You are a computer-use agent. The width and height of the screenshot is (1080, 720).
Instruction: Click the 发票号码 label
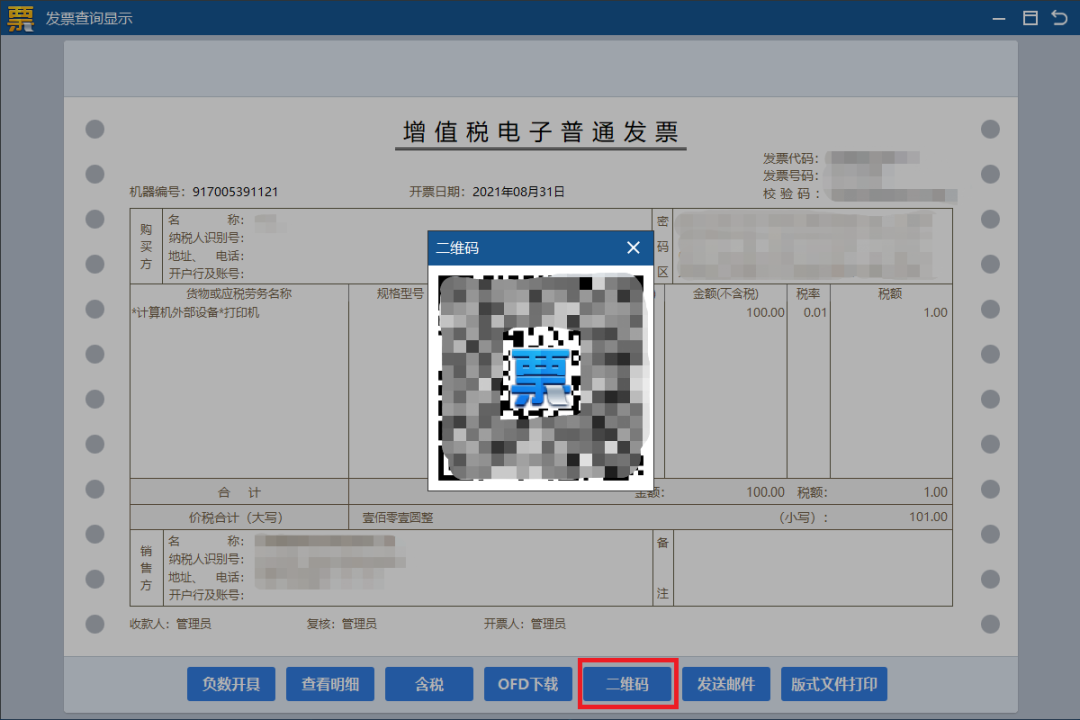[x=790, y=176]
